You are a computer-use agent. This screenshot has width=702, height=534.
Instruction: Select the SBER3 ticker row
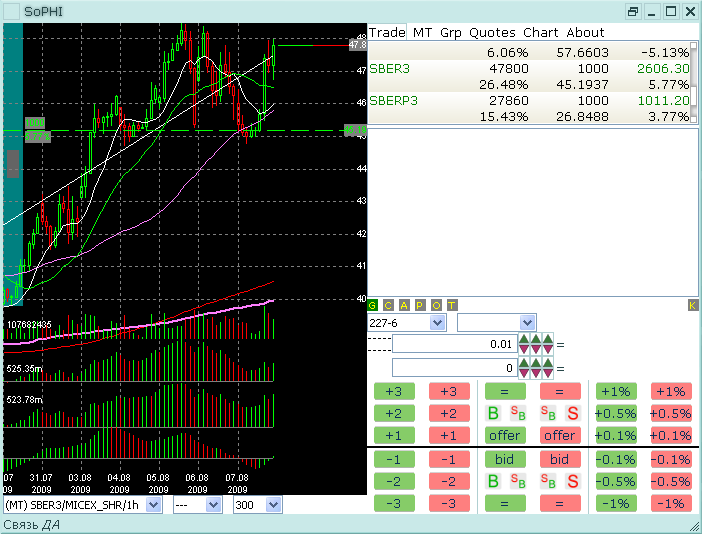[x=529, y=68]
